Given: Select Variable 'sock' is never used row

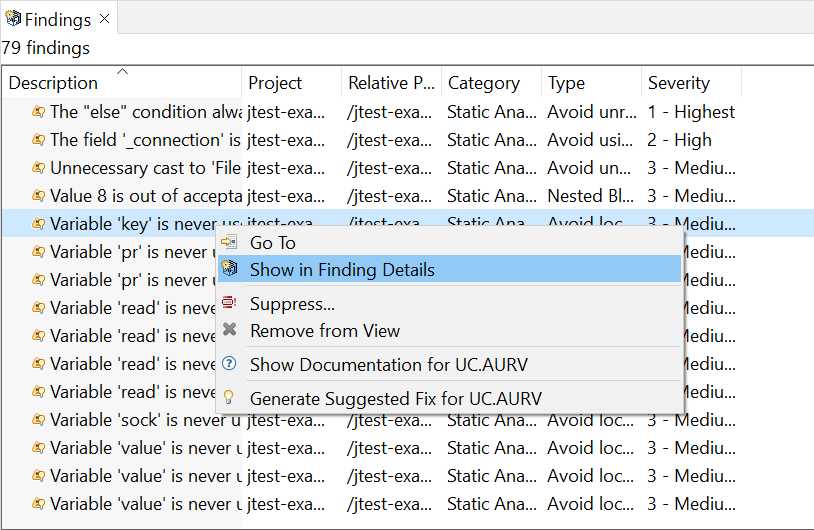Looking at the screenshot, I should (407, 420).
